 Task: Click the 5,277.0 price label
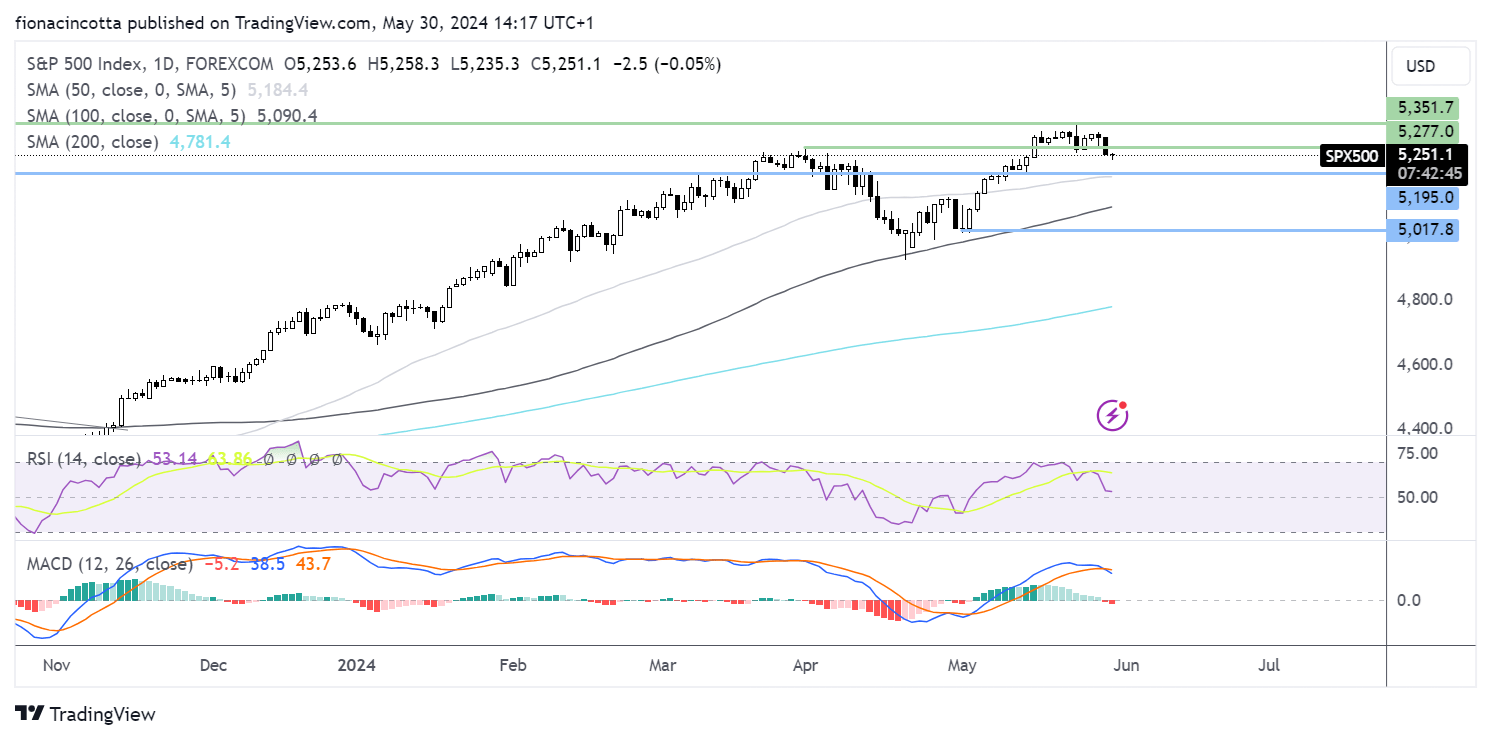(1422, 132)
